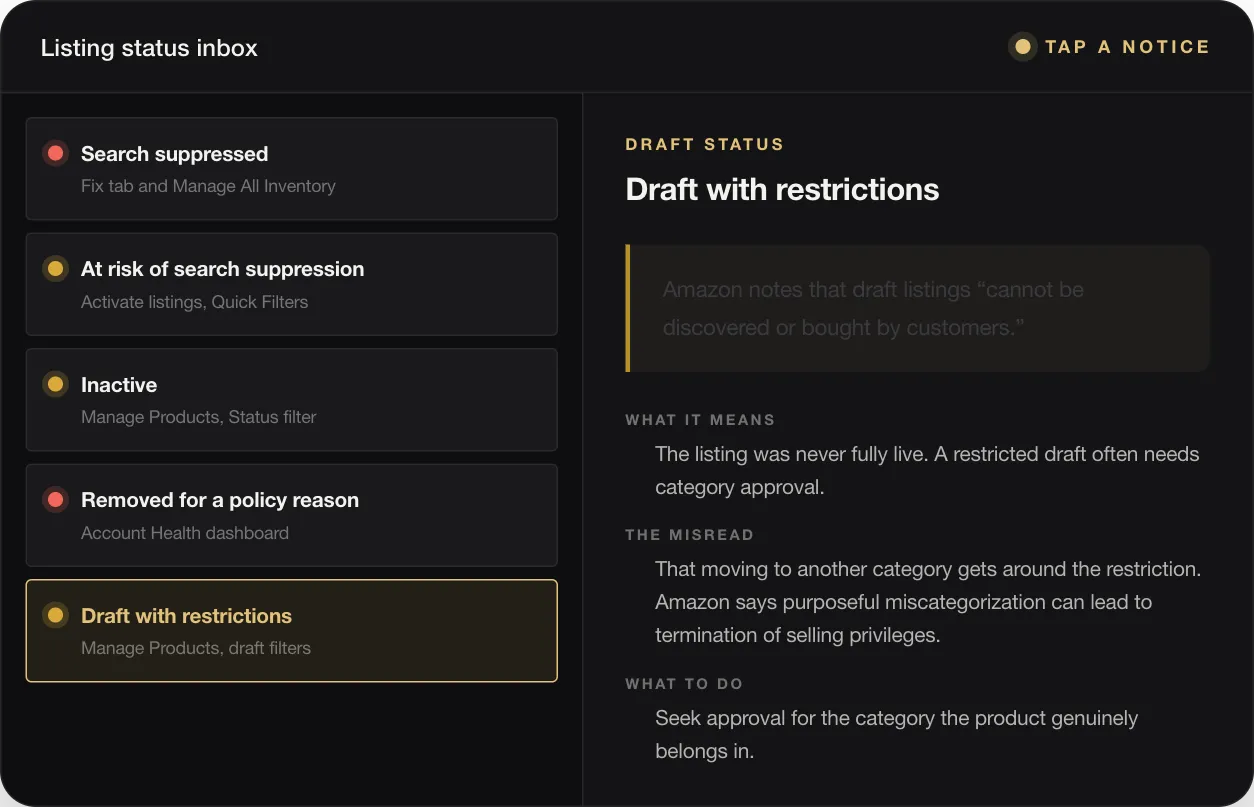Open the Inactive notice card
The height and width of the screenshot is (807, 1254).
pos(291,400)
